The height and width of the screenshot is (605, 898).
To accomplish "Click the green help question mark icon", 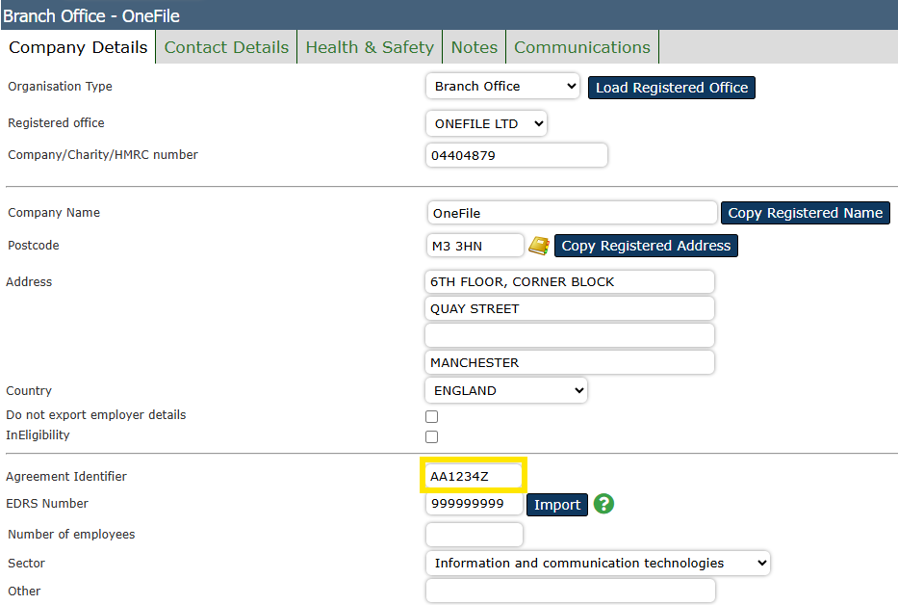I will pyautogui.click(x=604, y=504).
